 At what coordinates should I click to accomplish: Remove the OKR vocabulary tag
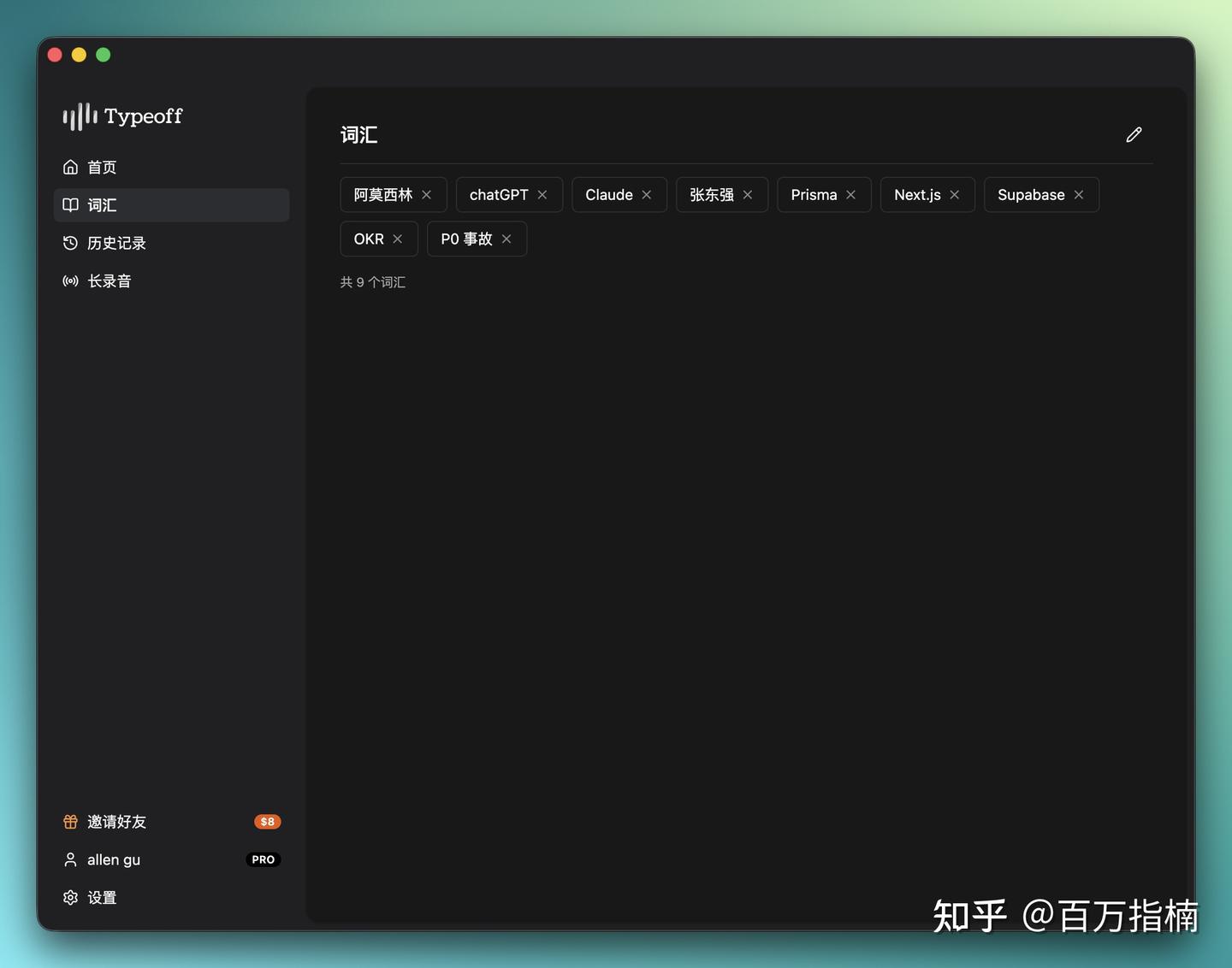click(x=398, y=239)
